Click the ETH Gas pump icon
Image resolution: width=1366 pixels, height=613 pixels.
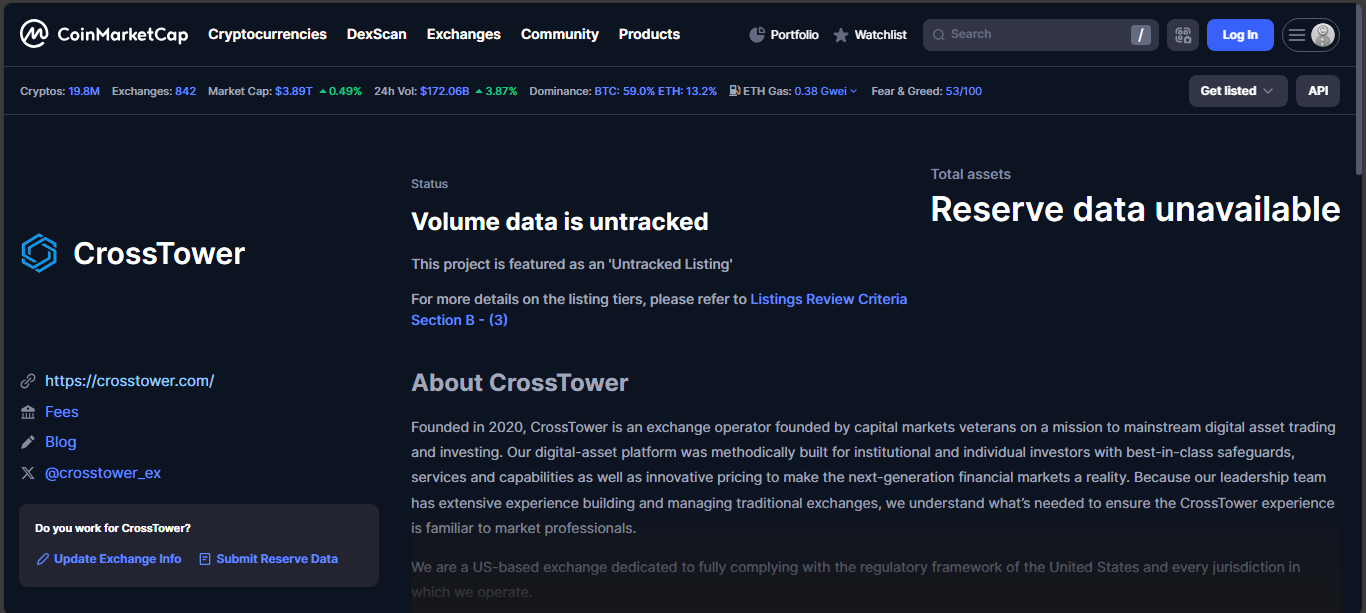(735, 91)
